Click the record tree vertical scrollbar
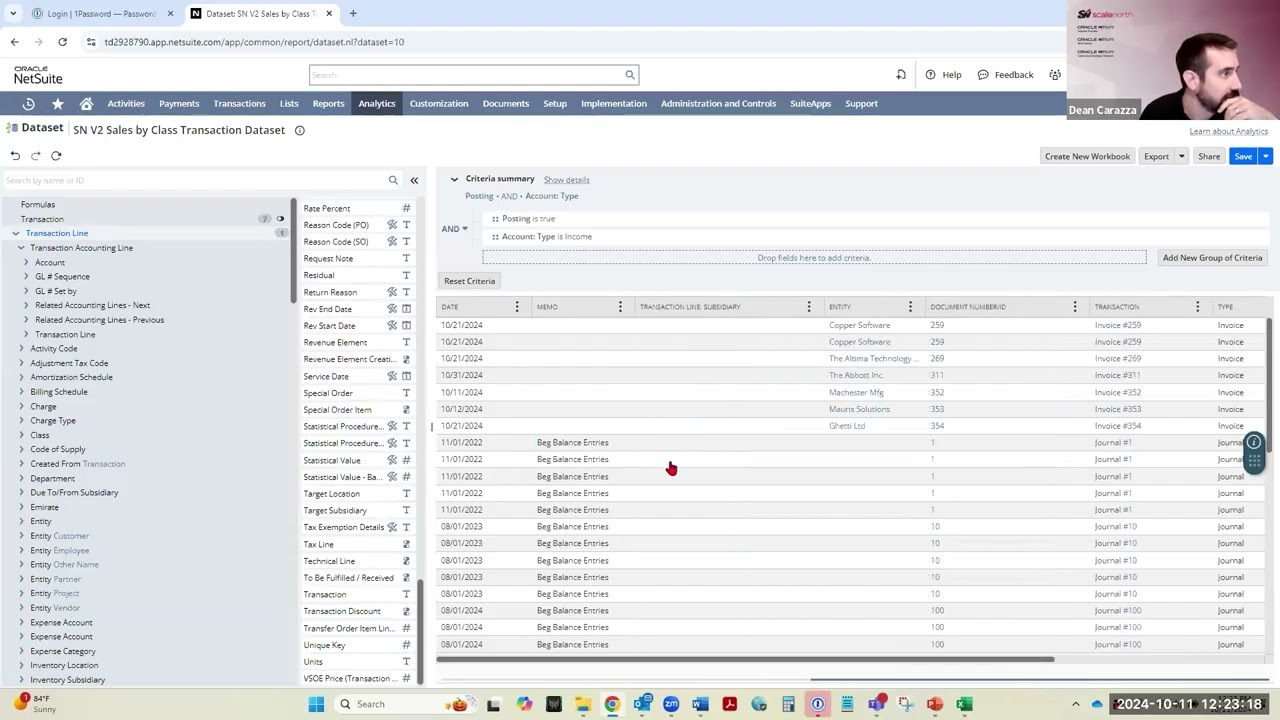Viewport: 1280px width, 720px height. click(x=293, y=250)
